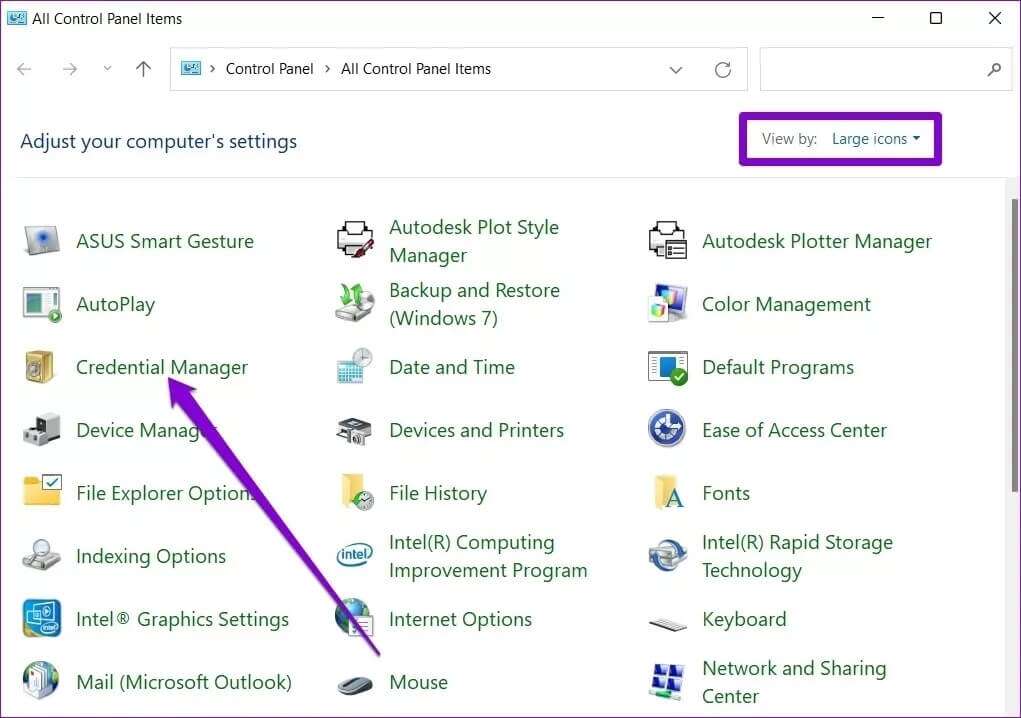Screen dimensions: 1021x718
Task: Open the Keyboard icon
Action: (x=667, y=624)
